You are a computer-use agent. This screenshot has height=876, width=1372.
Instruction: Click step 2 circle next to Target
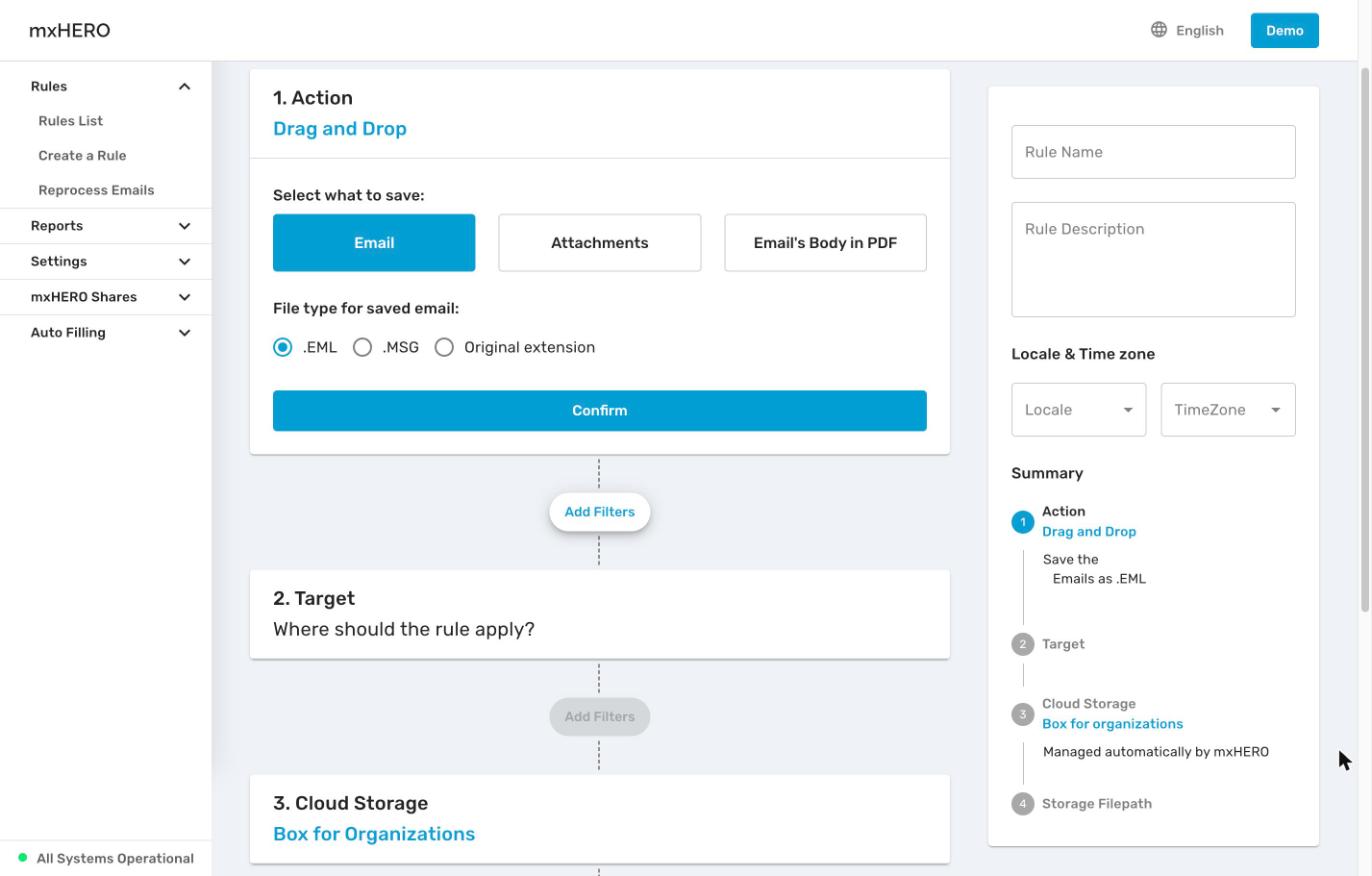(1022, 645)
